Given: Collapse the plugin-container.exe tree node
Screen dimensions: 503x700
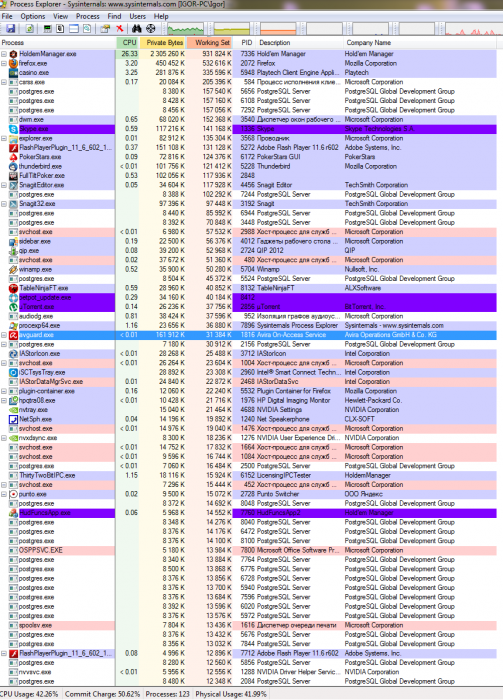Looking at the screenshot, I should [x=4, y=392].
